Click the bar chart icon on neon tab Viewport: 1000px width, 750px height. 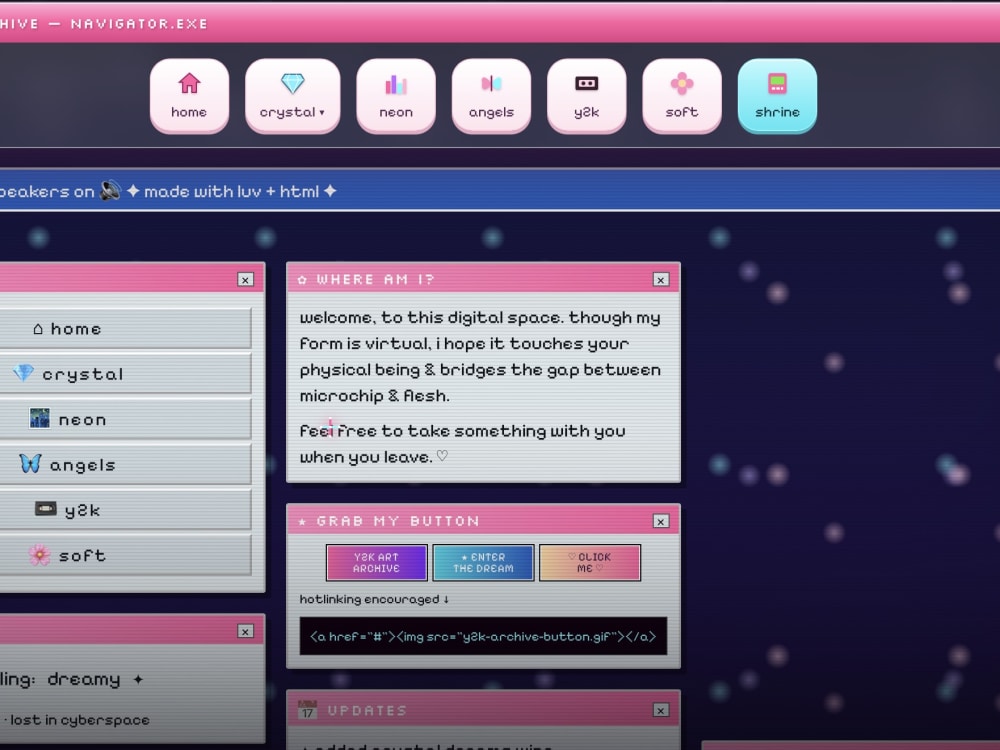coord(396,84)
